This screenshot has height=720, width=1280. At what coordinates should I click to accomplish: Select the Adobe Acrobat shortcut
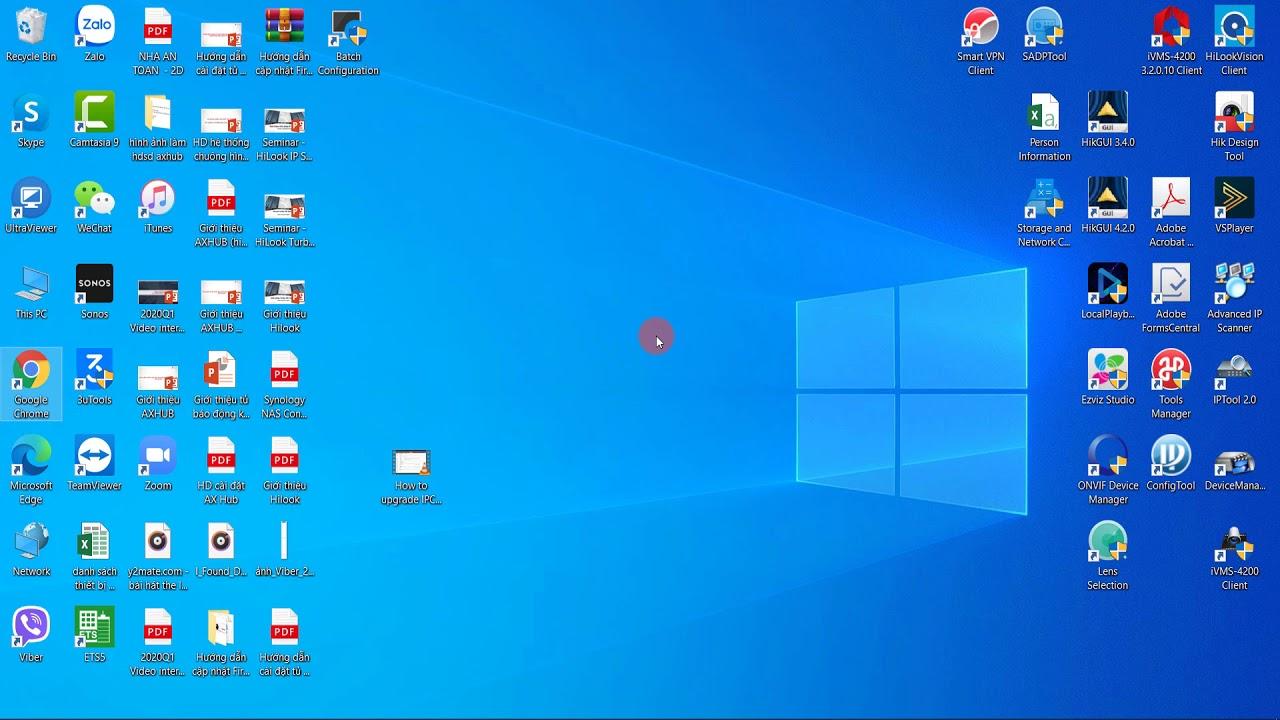[1171, 214]
